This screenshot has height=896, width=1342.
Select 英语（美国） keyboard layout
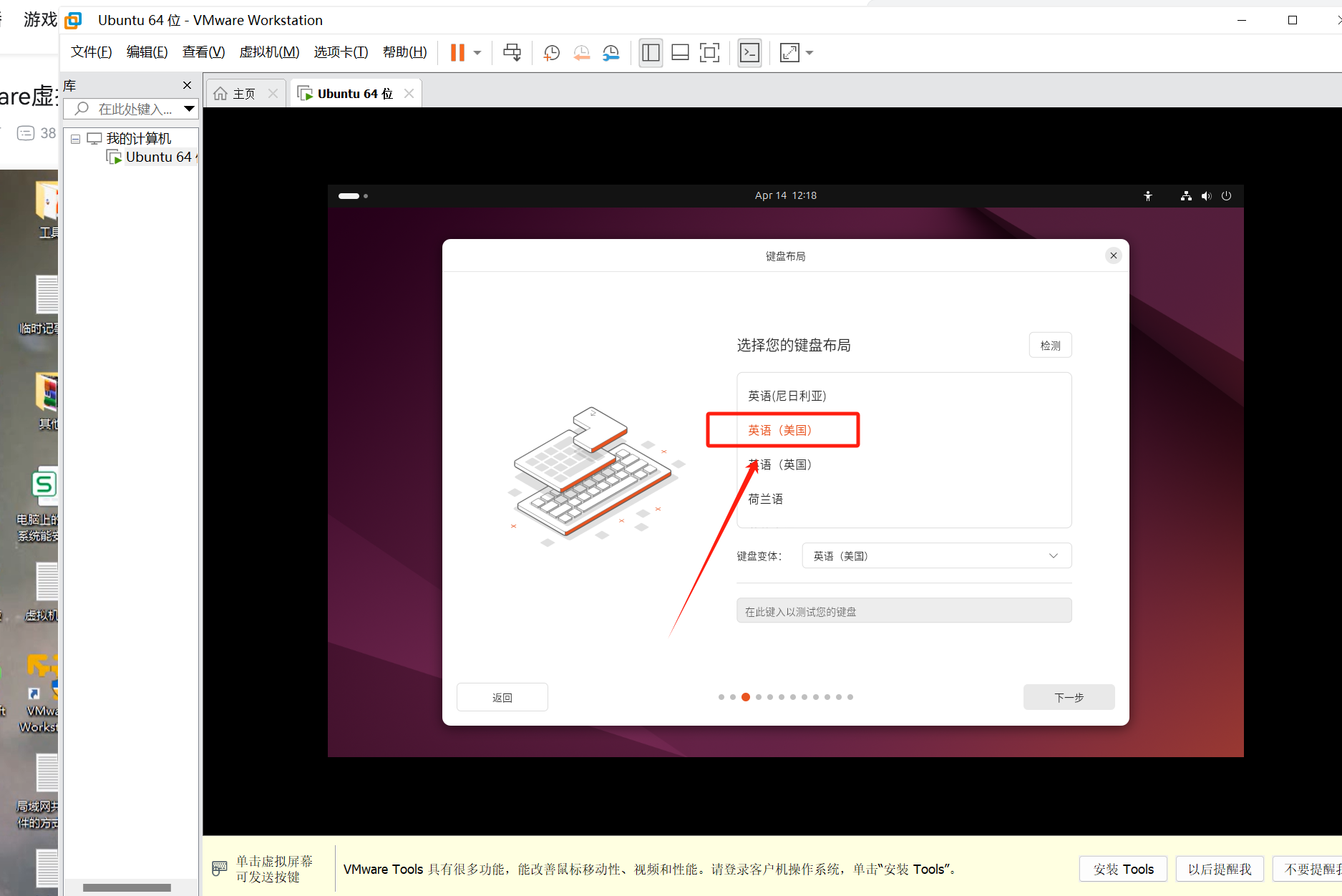coord(904,430)
